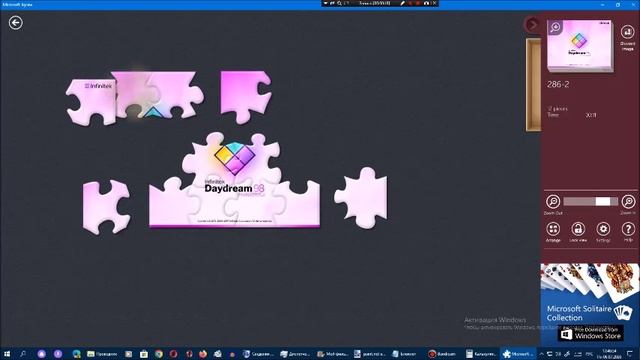Open the Help question mark

click(628, 232)
